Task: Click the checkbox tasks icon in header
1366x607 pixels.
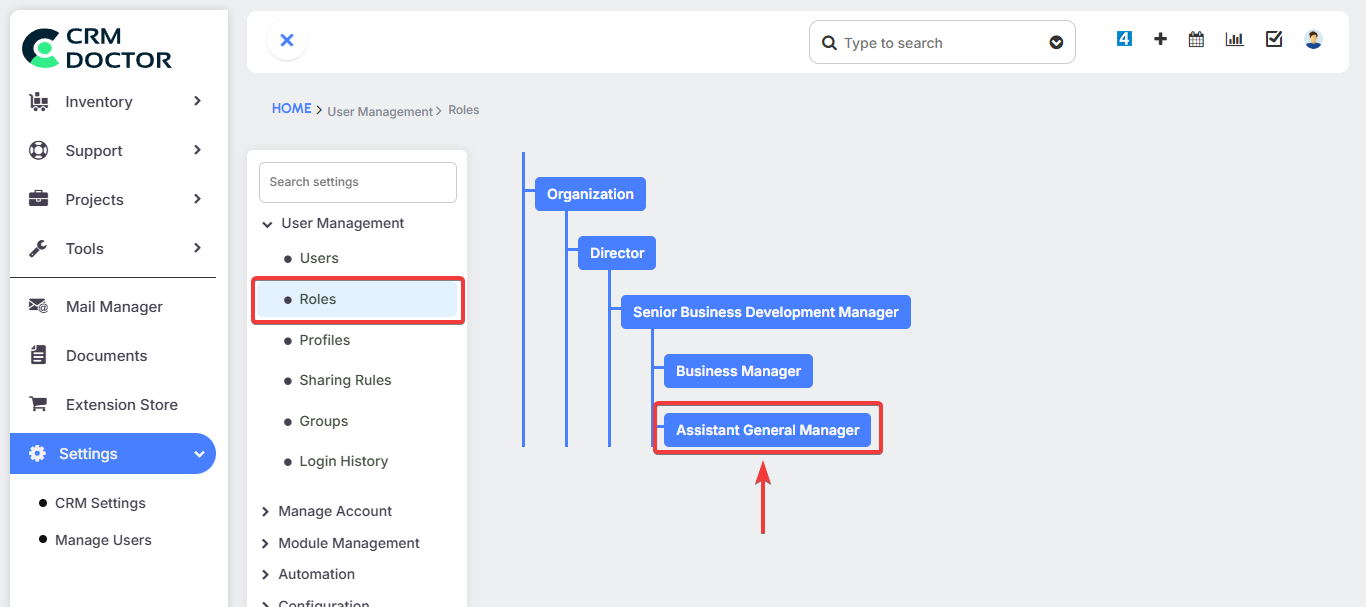Action: [x=1274, y=39]
